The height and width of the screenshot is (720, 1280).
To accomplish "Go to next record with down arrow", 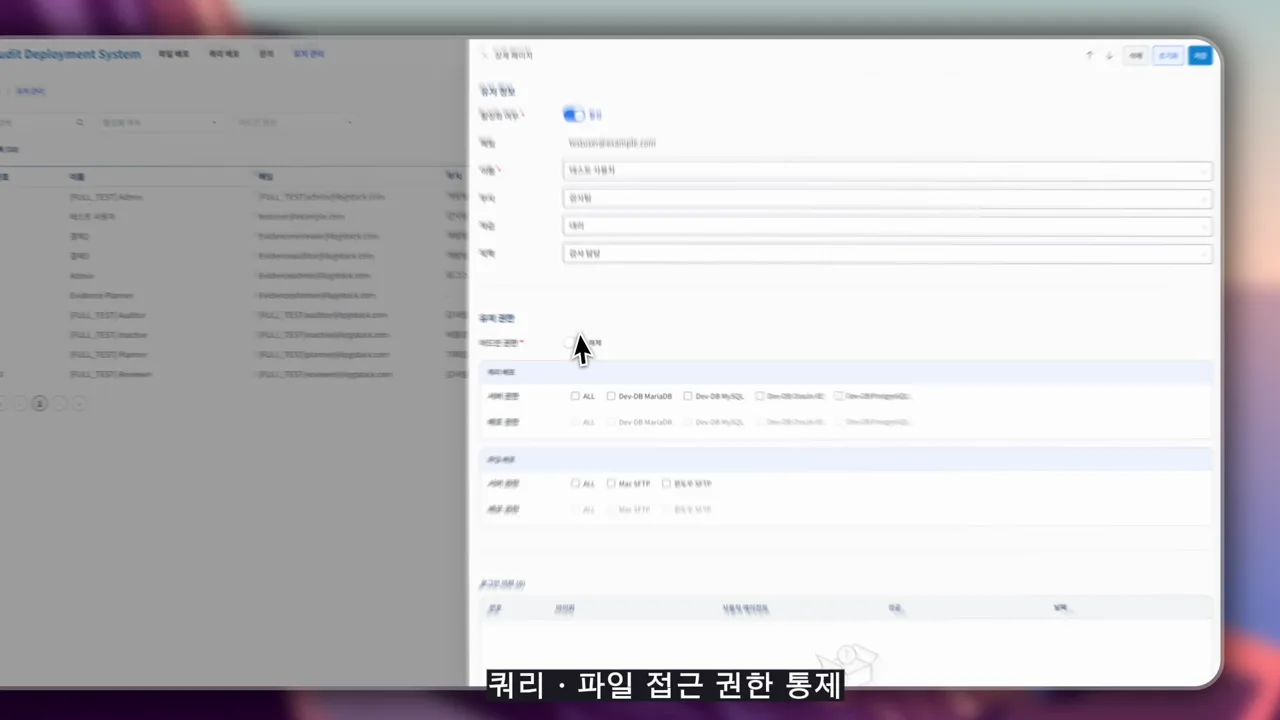I will [1109, 56].
